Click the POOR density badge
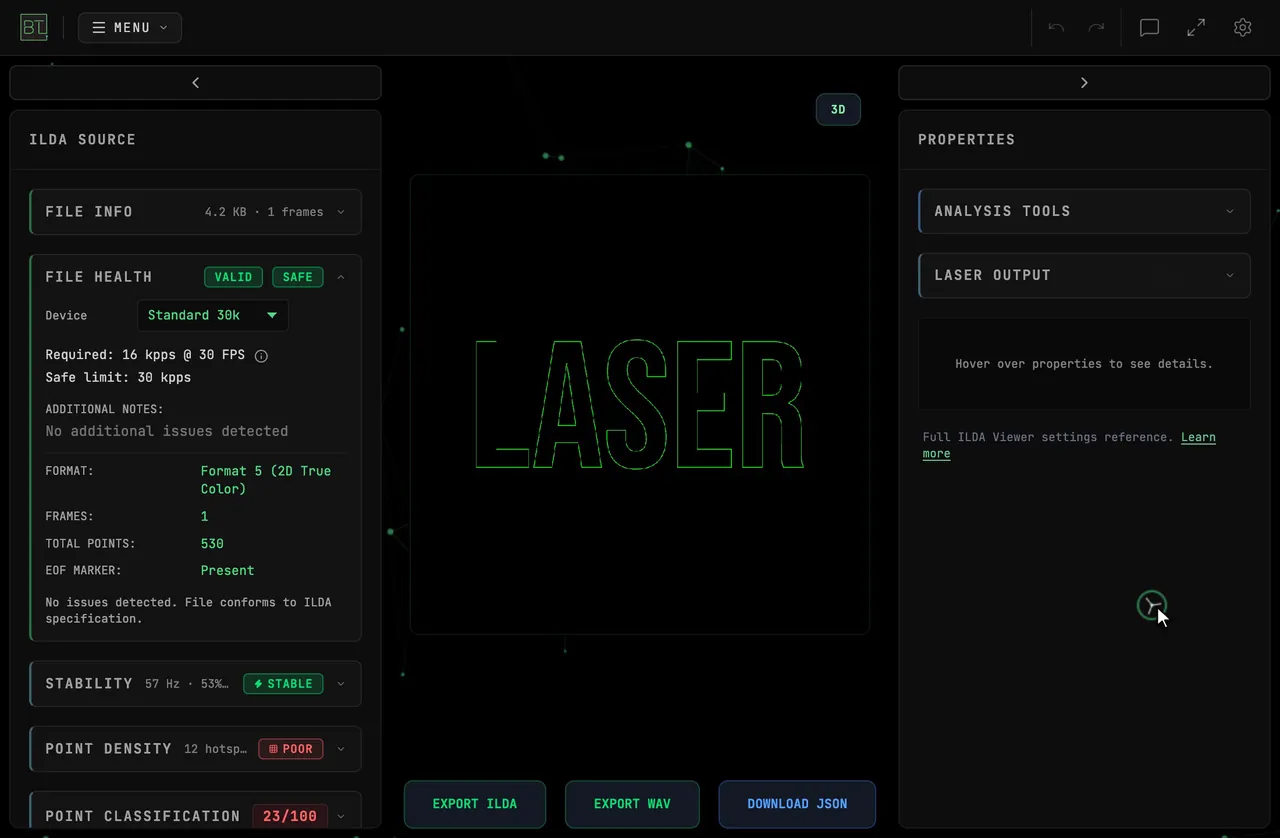 [x=291, y=749]
